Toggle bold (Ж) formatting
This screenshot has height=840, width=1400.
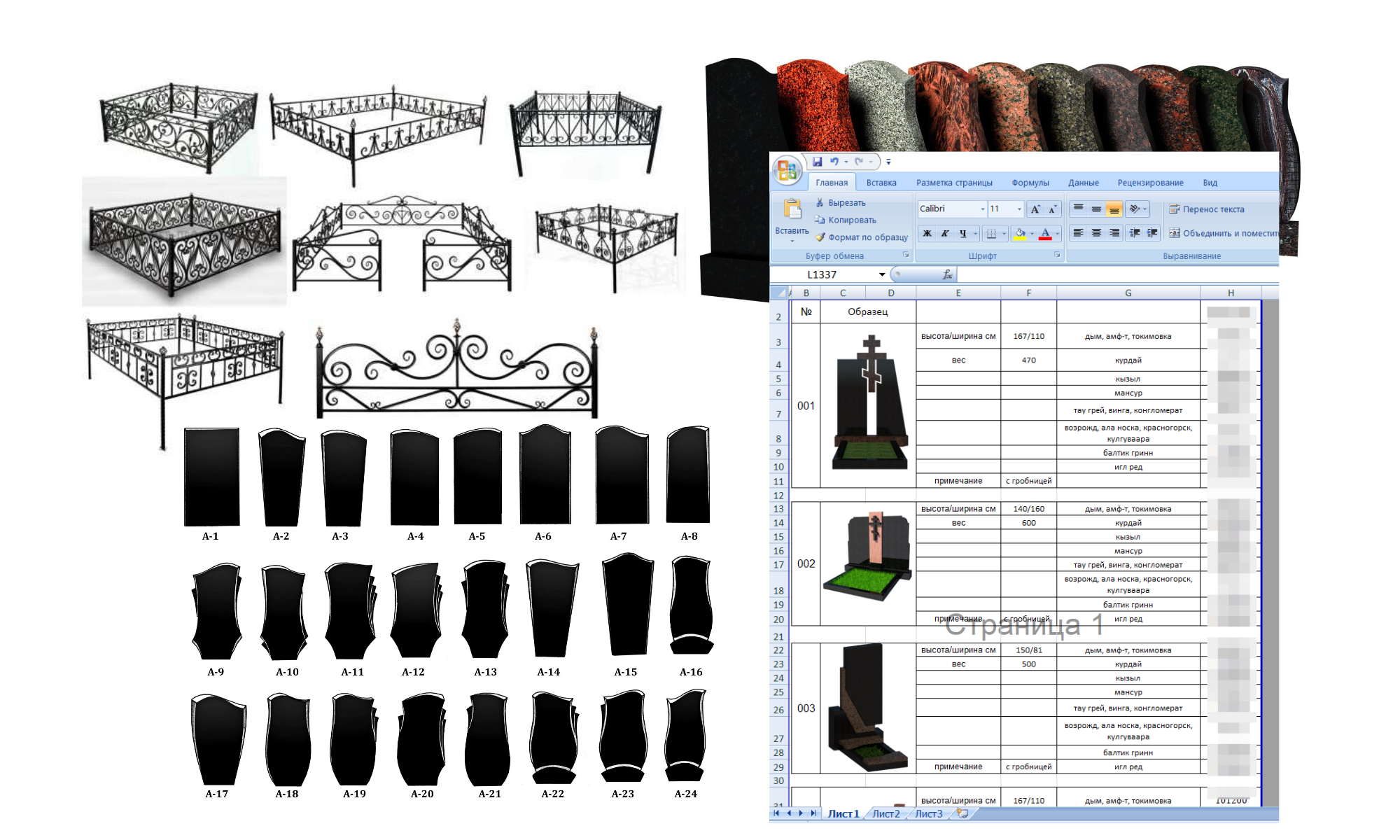tap(927, 233)
